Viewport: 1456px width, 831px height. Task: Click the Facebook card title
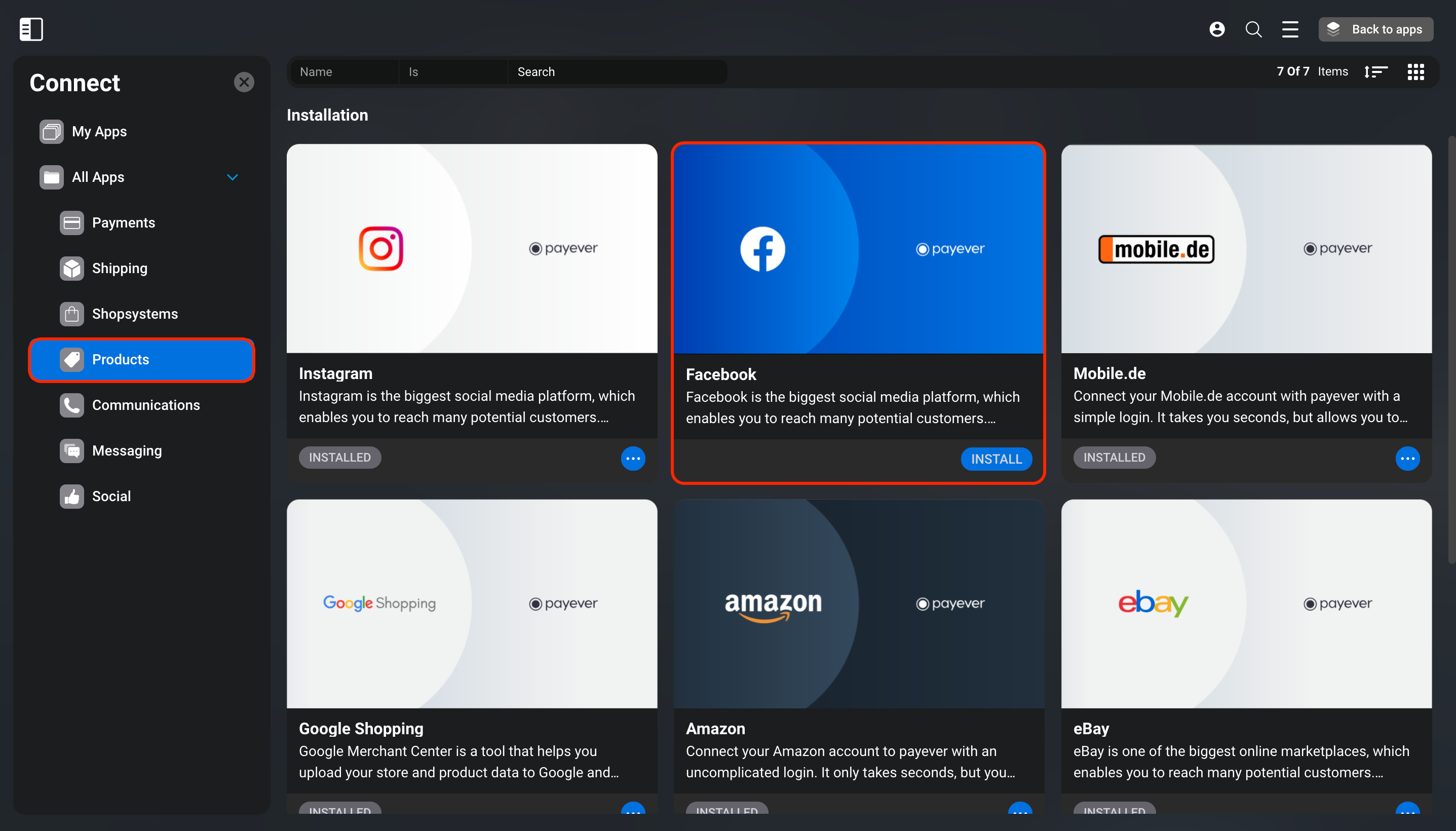coord(720,374)
